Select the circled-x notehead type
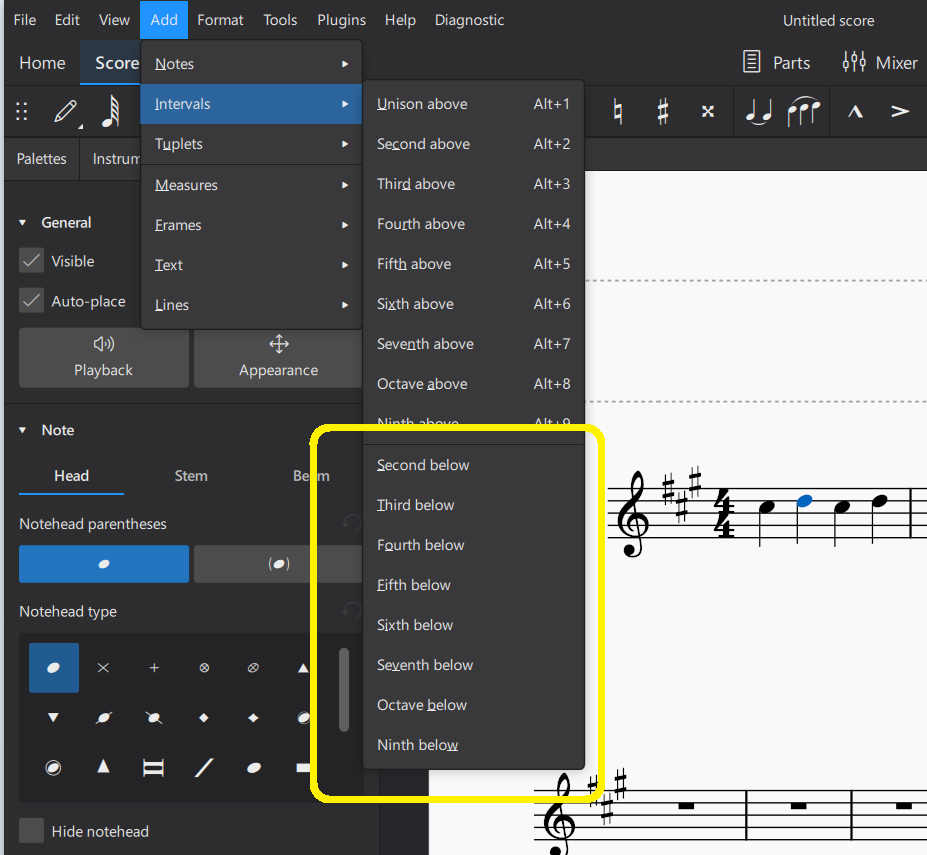 pyautogui.click(x=205, y=668)
